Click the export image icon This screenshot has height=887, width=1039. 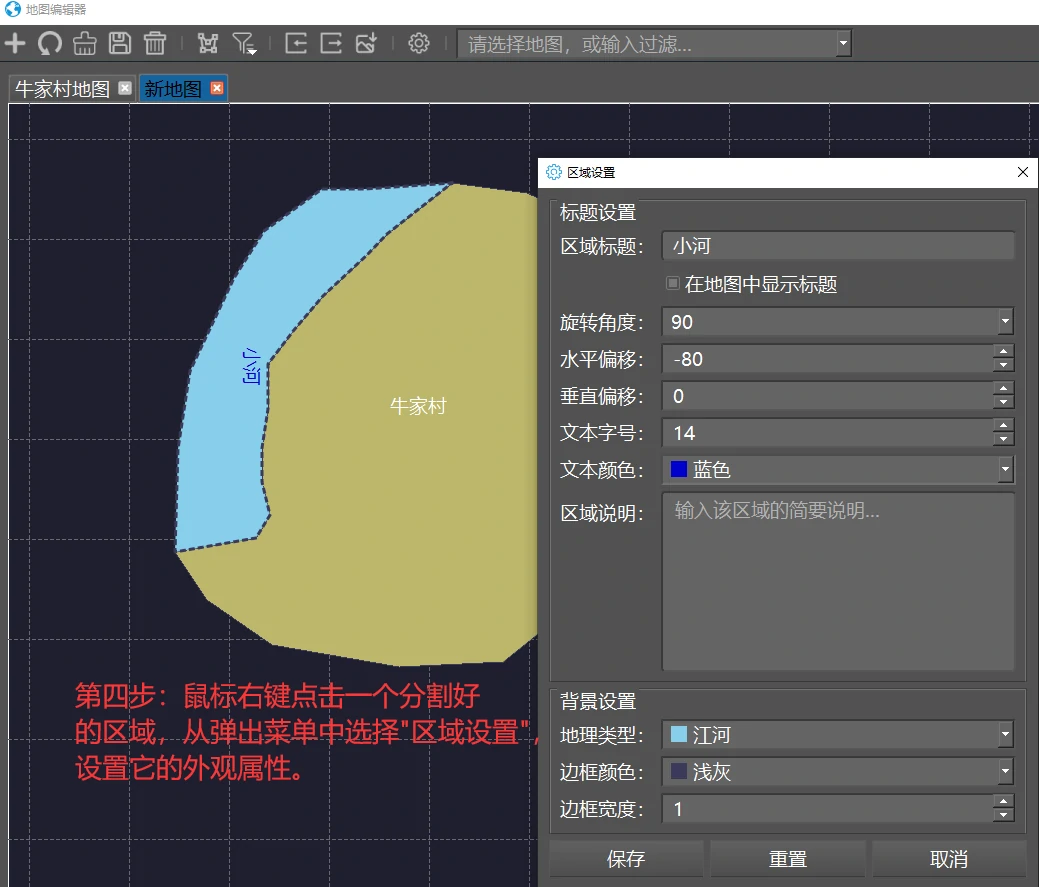[366, 44]
